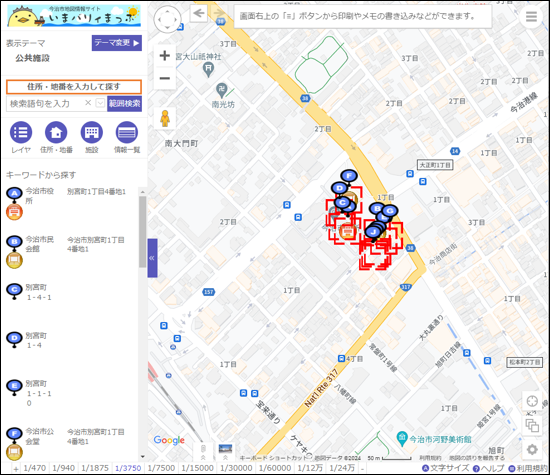Click the scale bar minus button
The image size is (550, 475).
(x=362, y=468)
